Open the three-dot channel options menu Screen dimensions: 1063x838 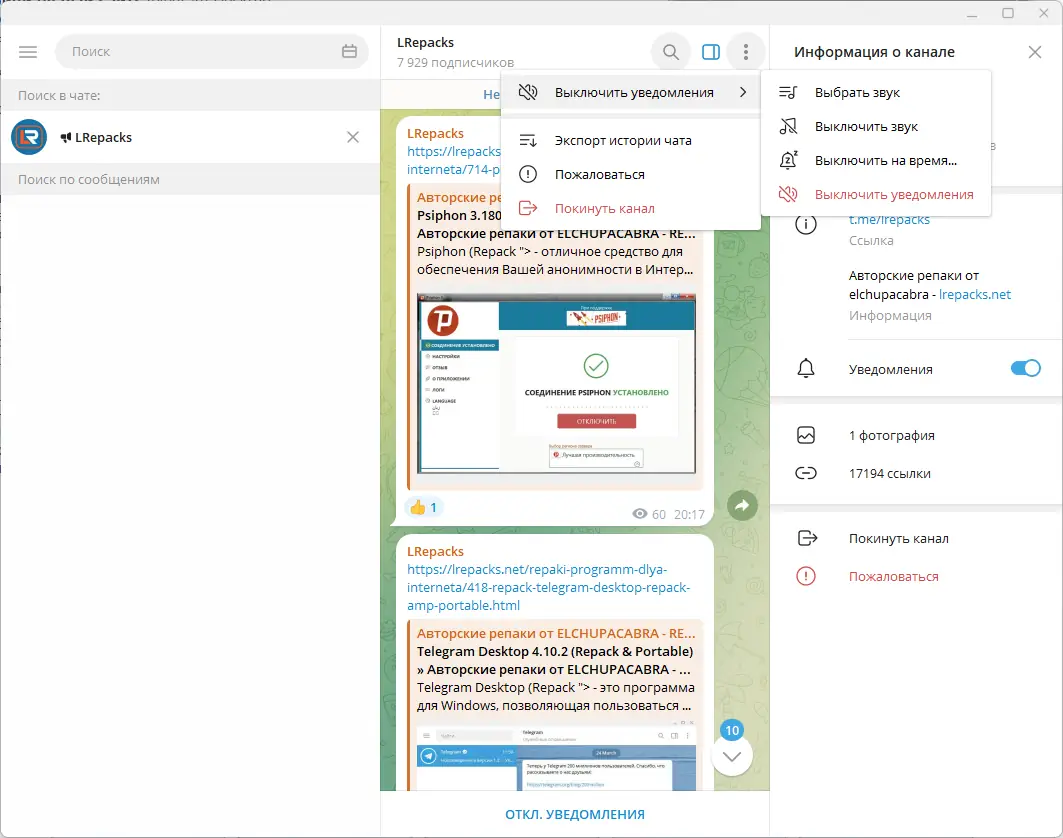746,51
